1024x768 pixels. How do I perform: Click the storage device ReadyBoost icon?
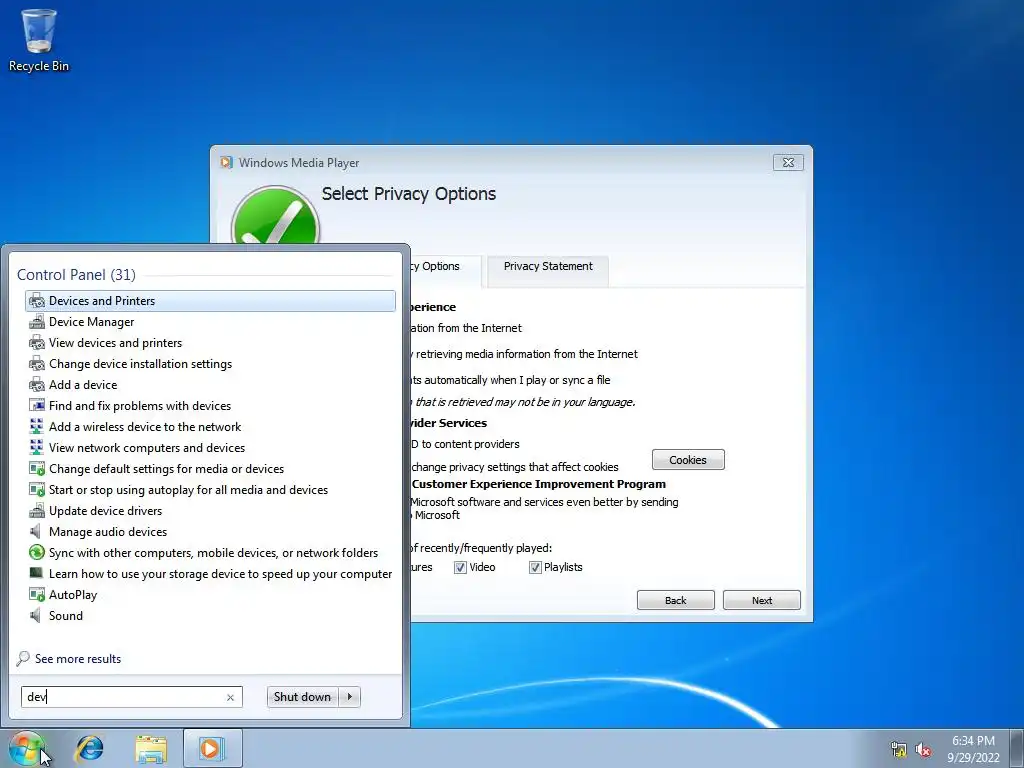tap(37, 573)
